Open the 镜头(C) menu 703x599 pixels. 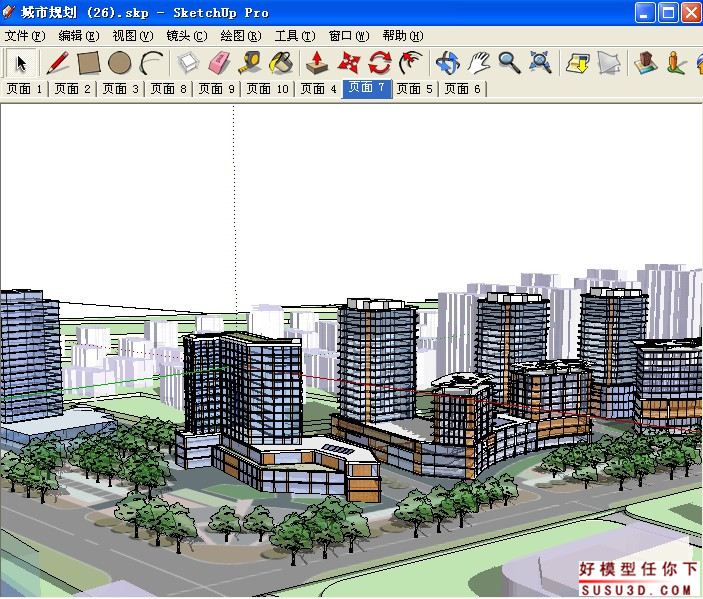point(187,35)
